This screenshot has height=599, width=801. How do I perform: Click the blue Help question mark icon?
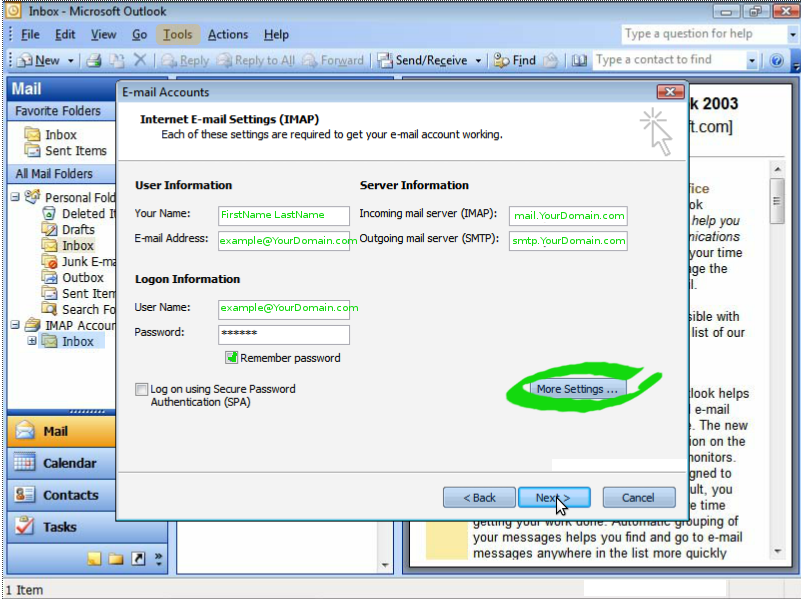tap(776, 60)
